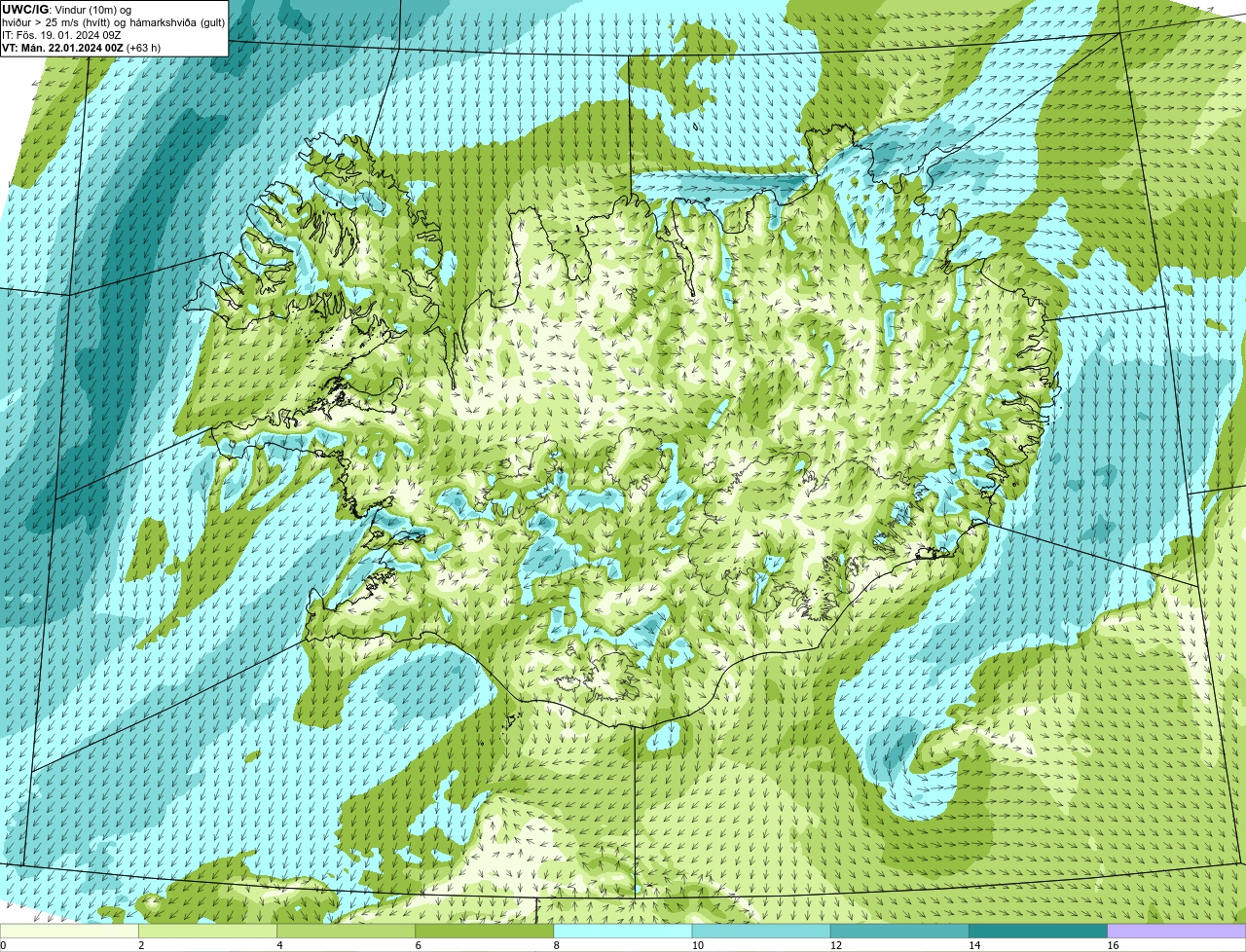Click the '16' tick label on the color scale
Image resolution: width=1246 pixels, height=952 pixels.
click(1112, 945)
